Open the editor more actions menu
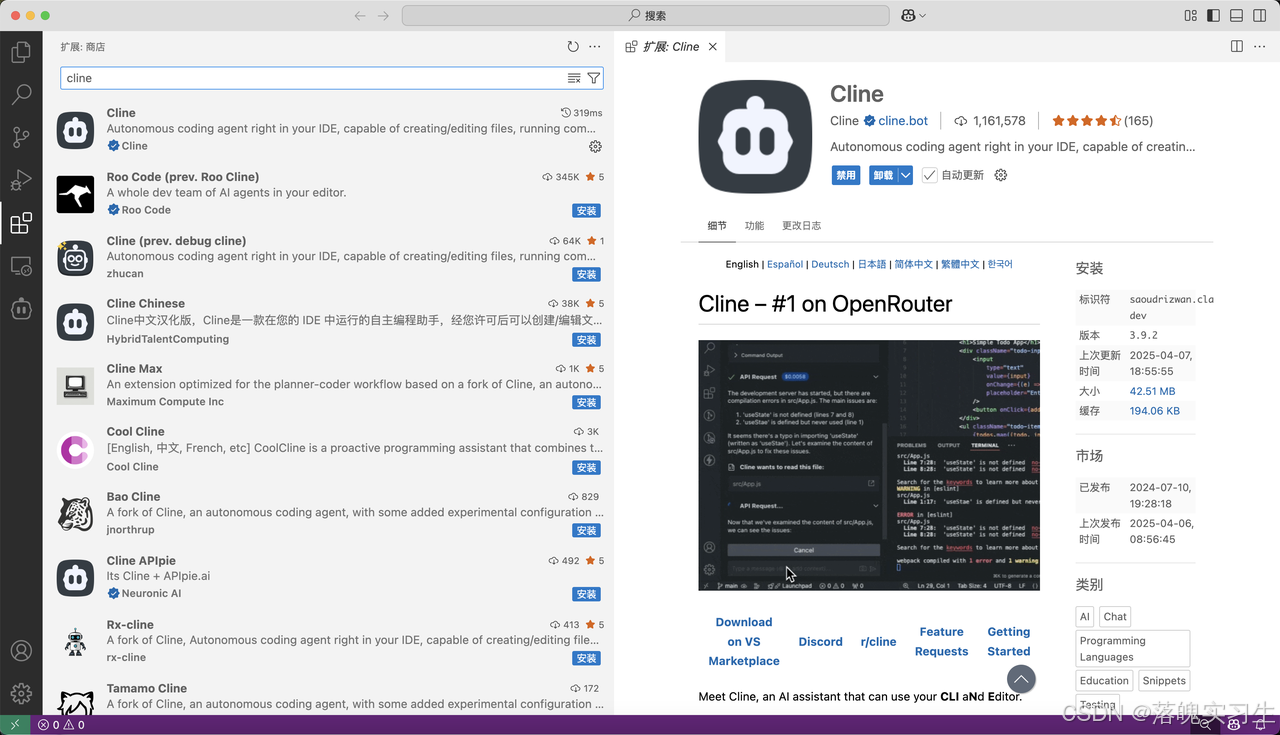 click(x=1259, y=47)
